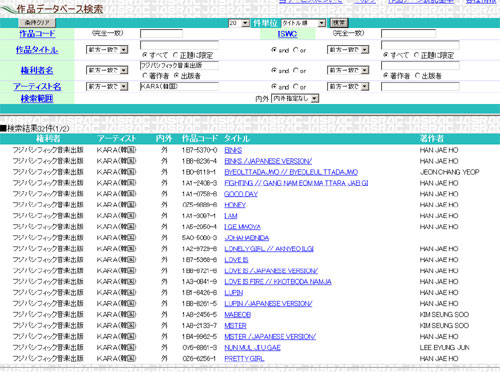Click 権利者名 field containing フジパシフィック音楽出版
This screenshot has width=500, height=372.
coord(179,65)
